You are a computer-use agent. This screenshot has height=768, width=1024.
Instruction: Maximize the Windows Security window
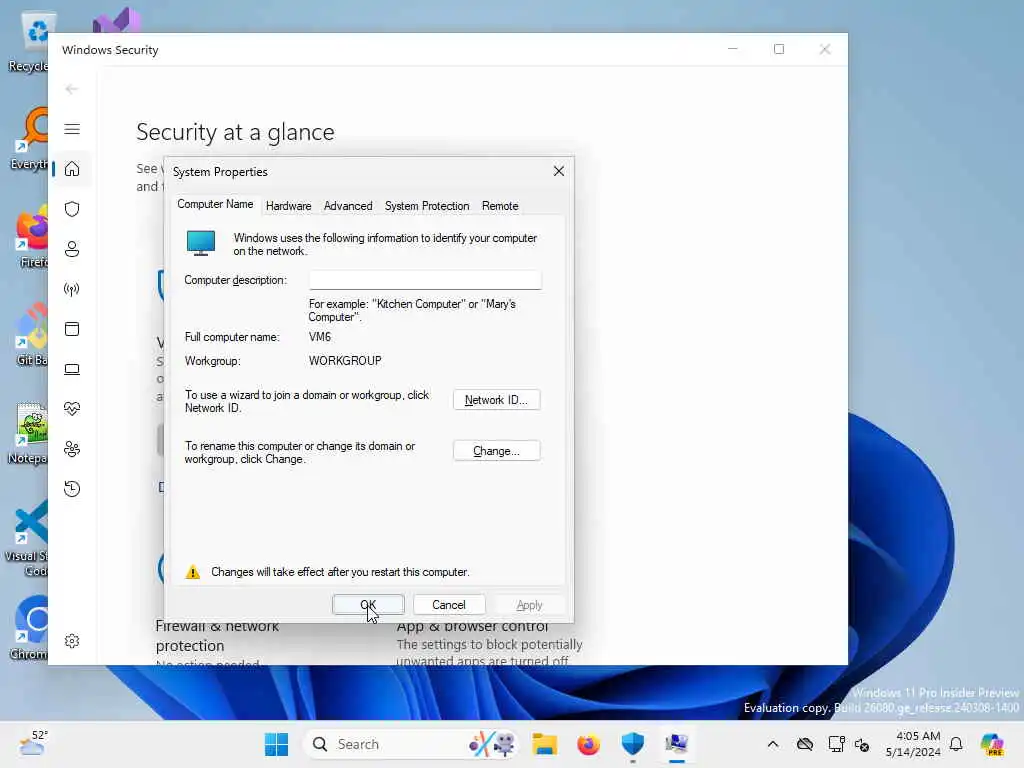coord(778,49)
